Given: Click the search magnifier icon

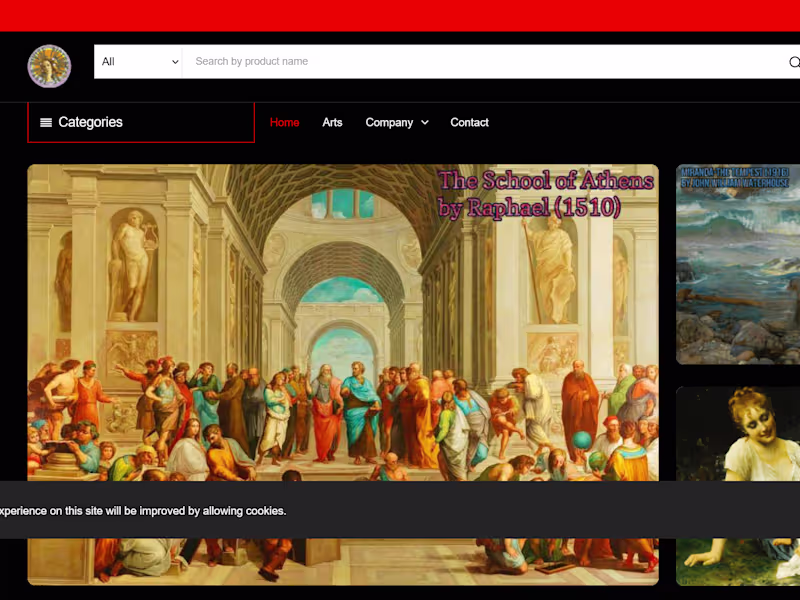Looking at the screenshot, I should (x=794, y=62).
